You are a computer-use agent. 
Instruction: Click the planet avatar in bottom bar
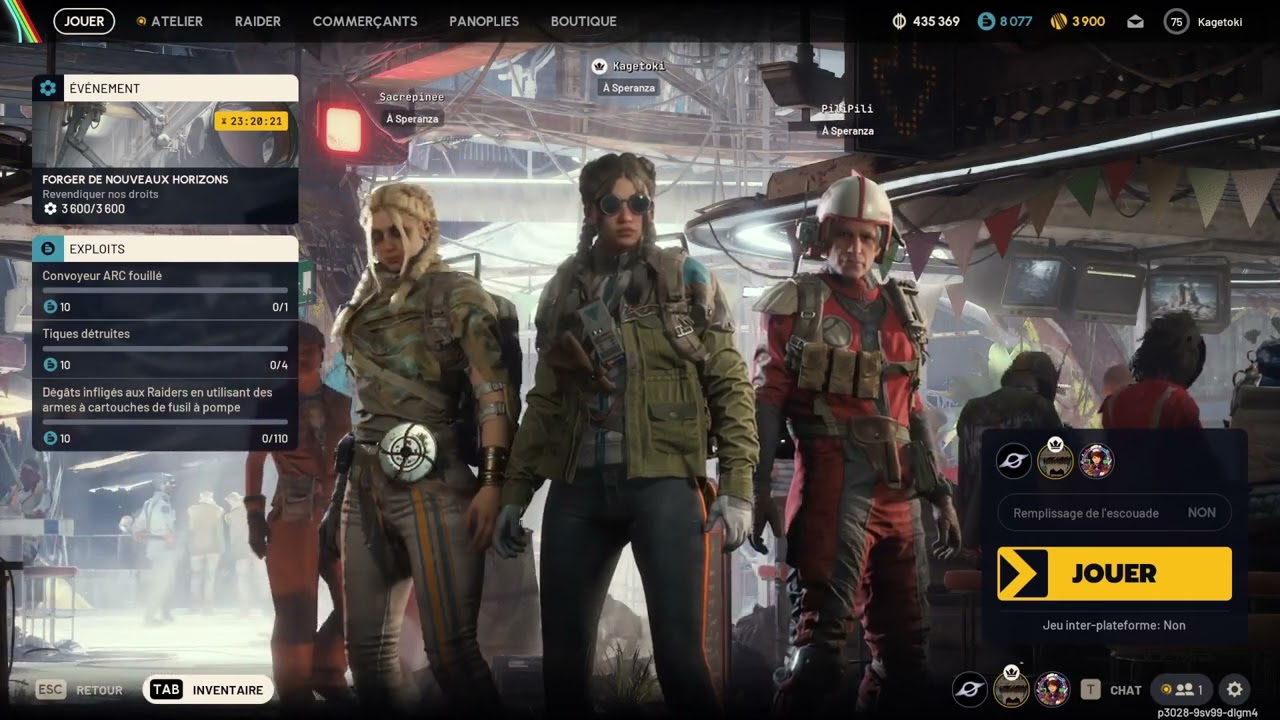[969, 689]
